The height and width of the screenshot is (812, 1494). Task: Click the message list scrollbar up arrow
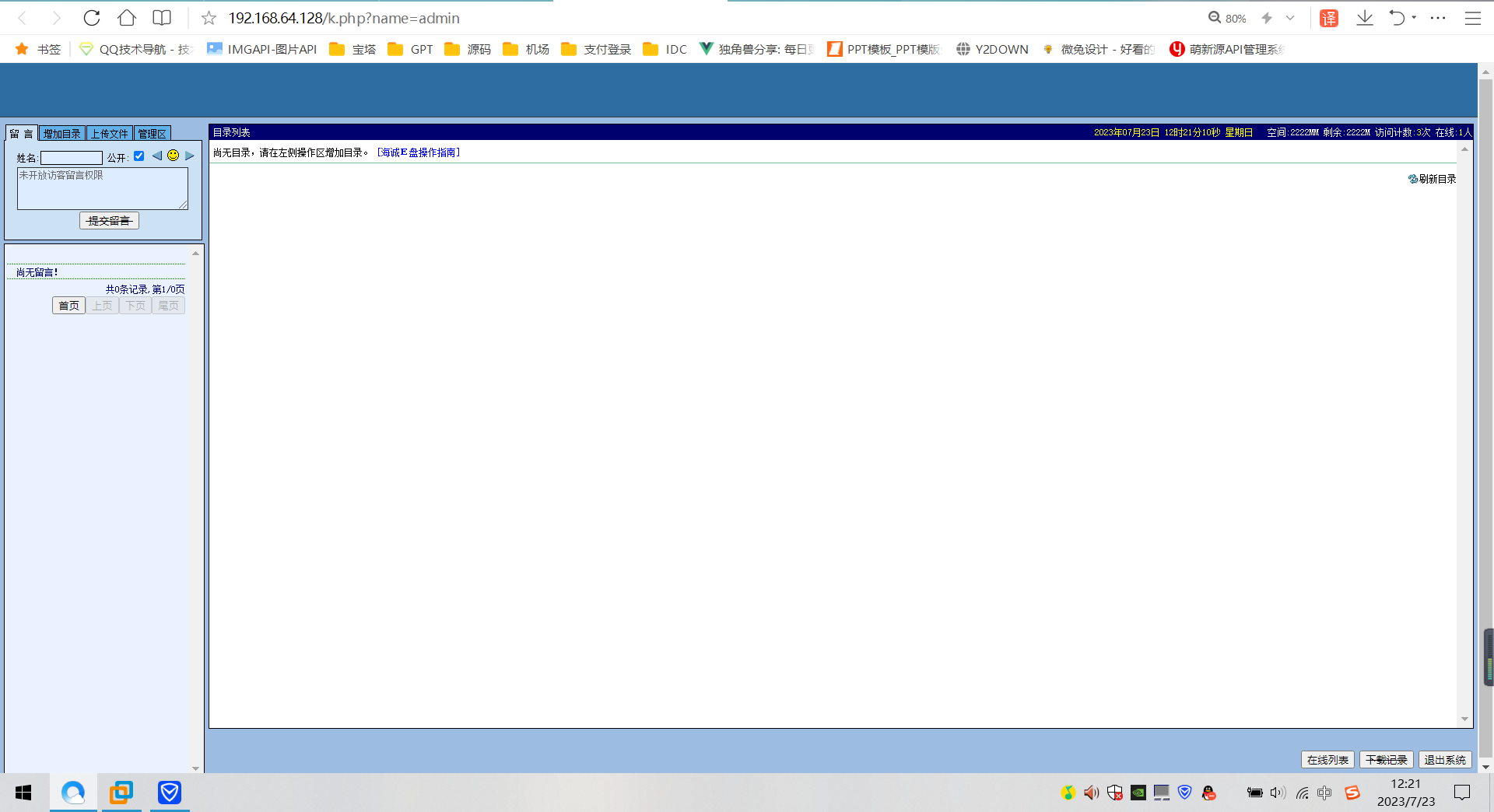pos(195,253)
